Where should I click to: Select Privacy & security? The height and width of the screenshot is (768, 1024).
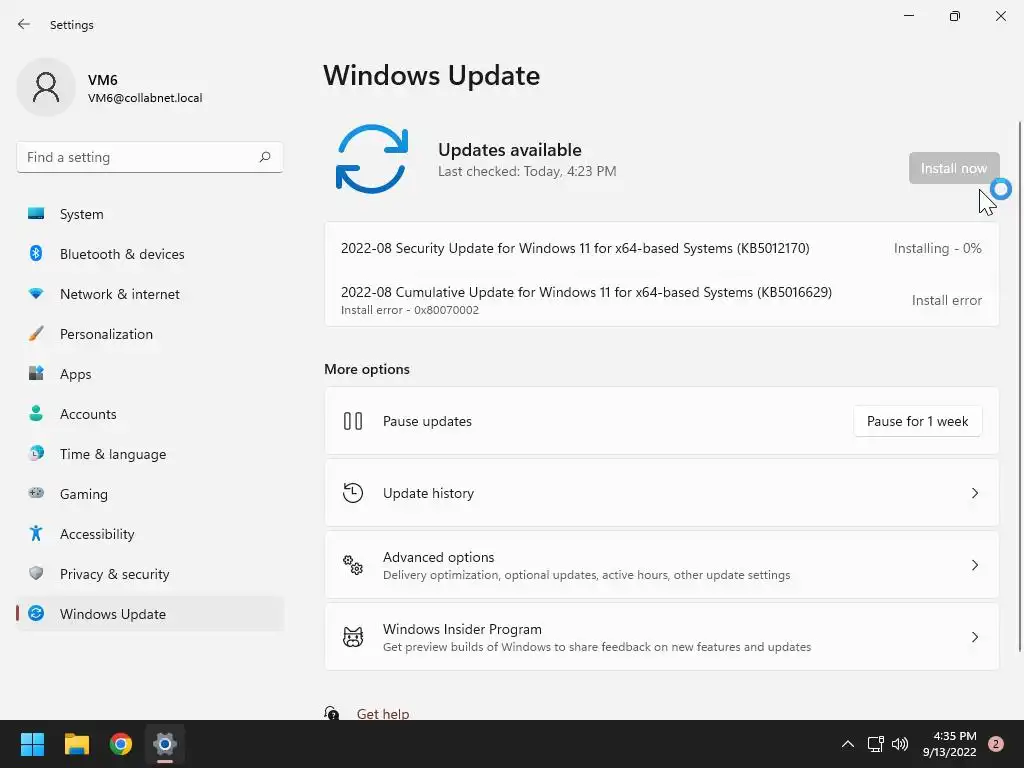150,574
